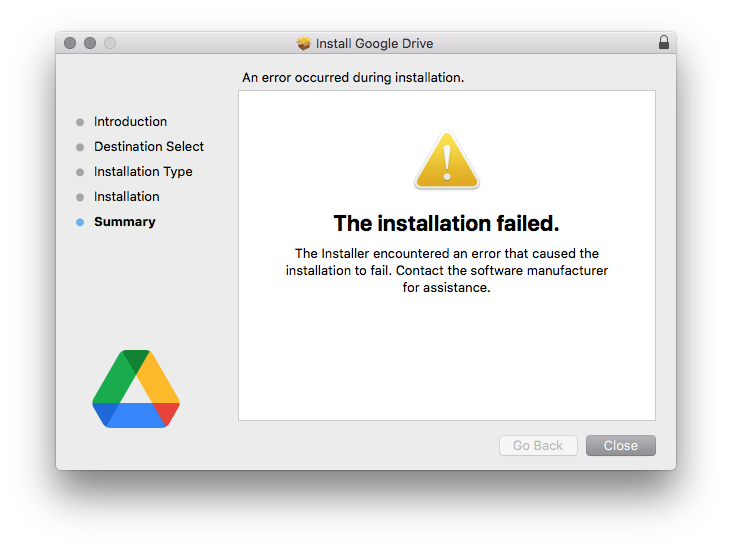The image size is (732, 550).
Task: Click the error description paragraph text
Action: [446, 270]
